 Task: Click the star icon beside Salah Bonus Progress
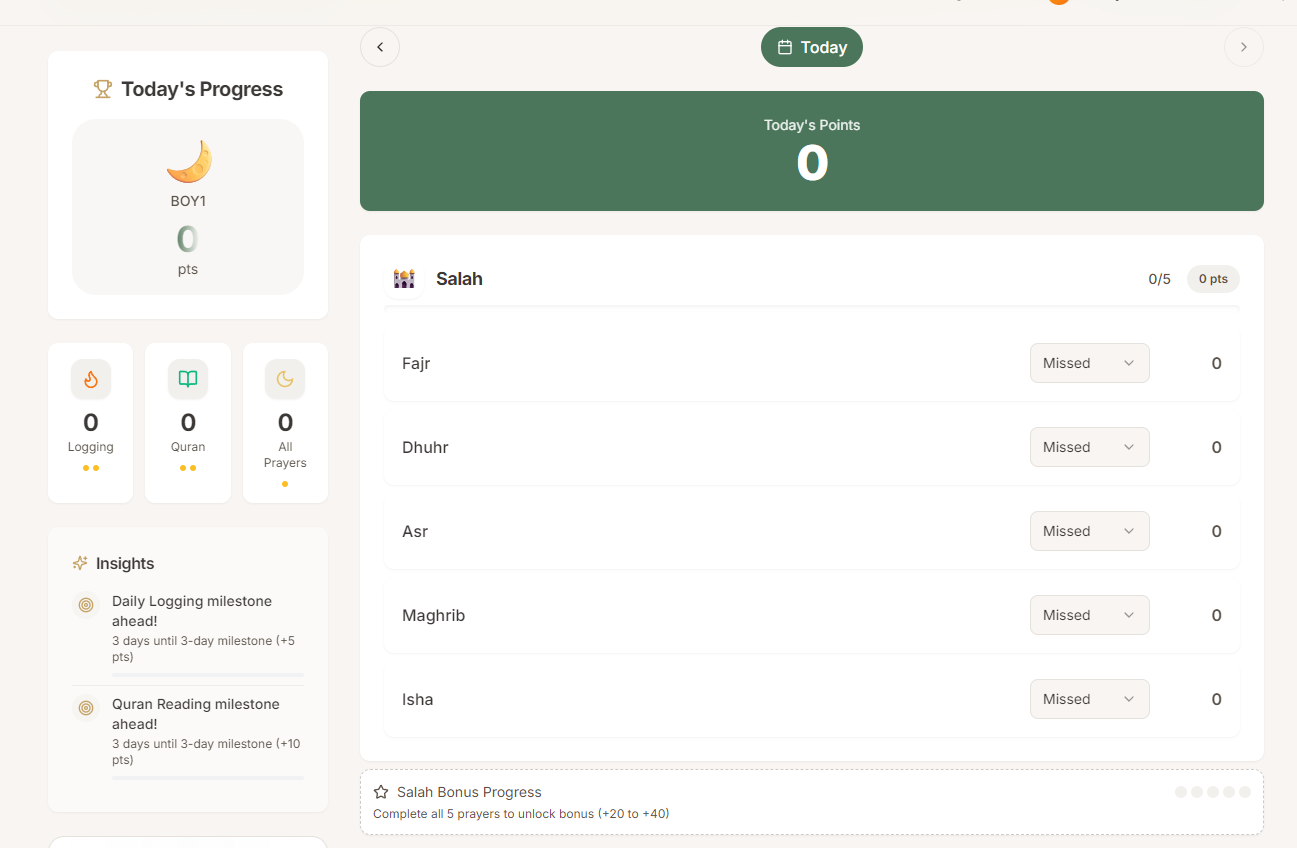(x=381, y=792)
